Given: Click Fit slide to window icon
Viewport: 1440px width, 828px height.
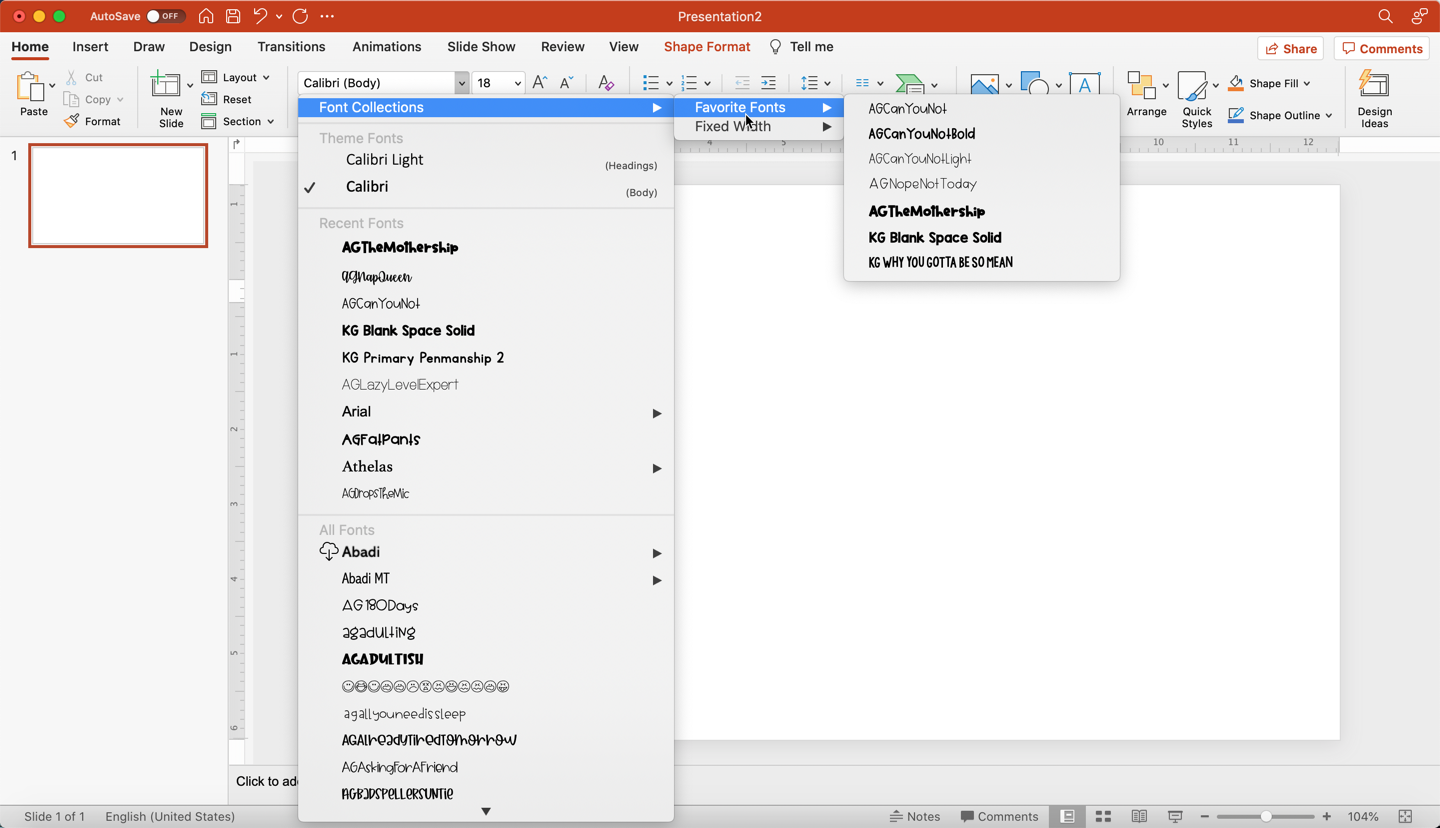Looking at the screenshot, I should pyautogui.click(x=1405, y=817).
